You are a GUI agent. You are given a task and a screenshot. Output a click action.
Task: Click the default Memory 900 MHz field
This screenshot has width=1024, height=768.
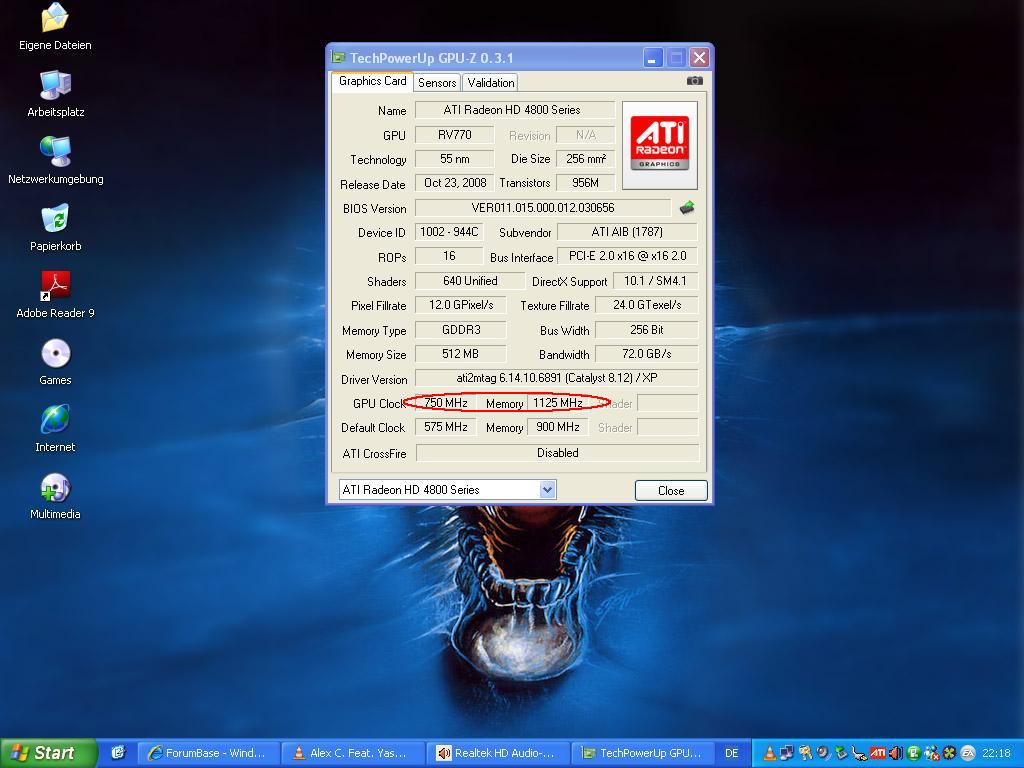pos(558,426)
